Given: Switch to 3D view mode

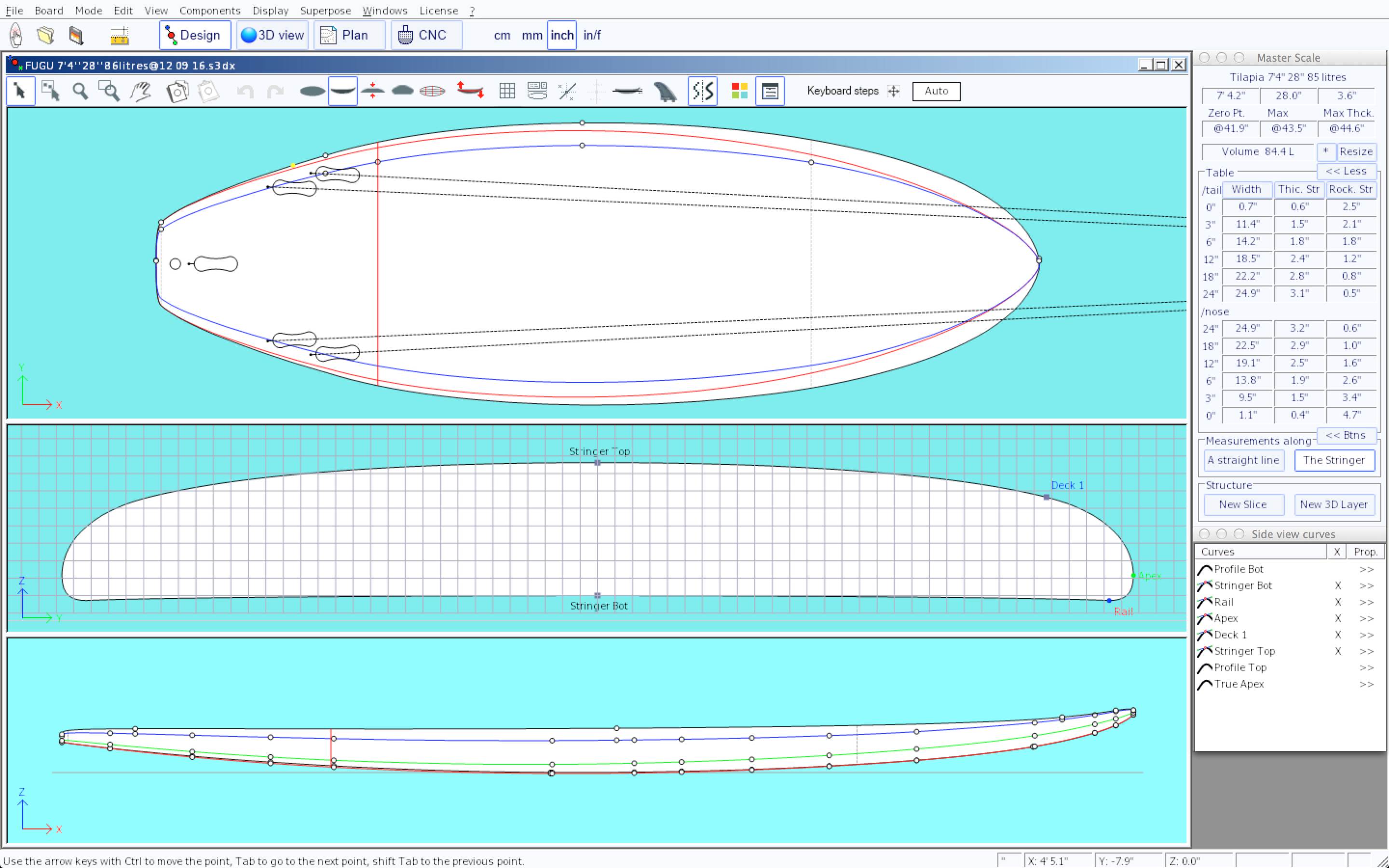Looking at the screenshot, I should point(272,36).
